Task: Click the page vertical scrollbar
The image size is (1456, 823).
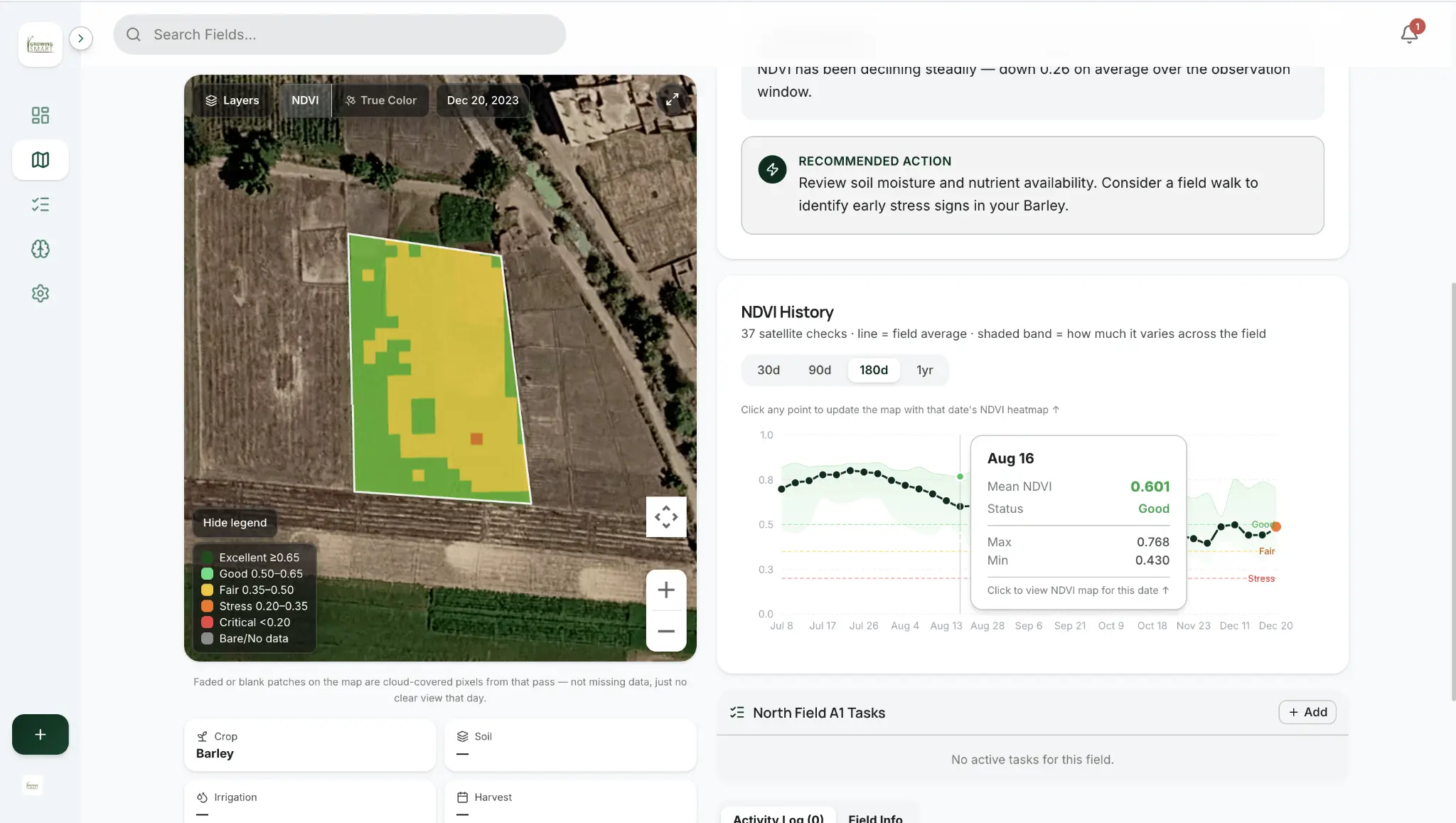Action: click(1452, 491)
